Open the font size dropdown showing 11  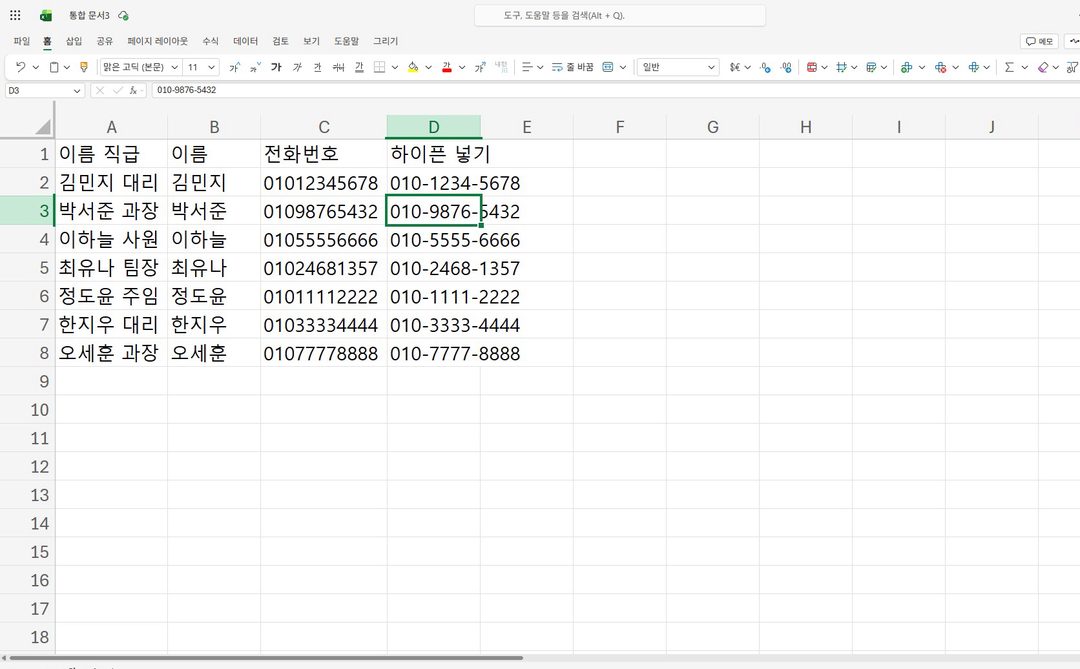211,67
